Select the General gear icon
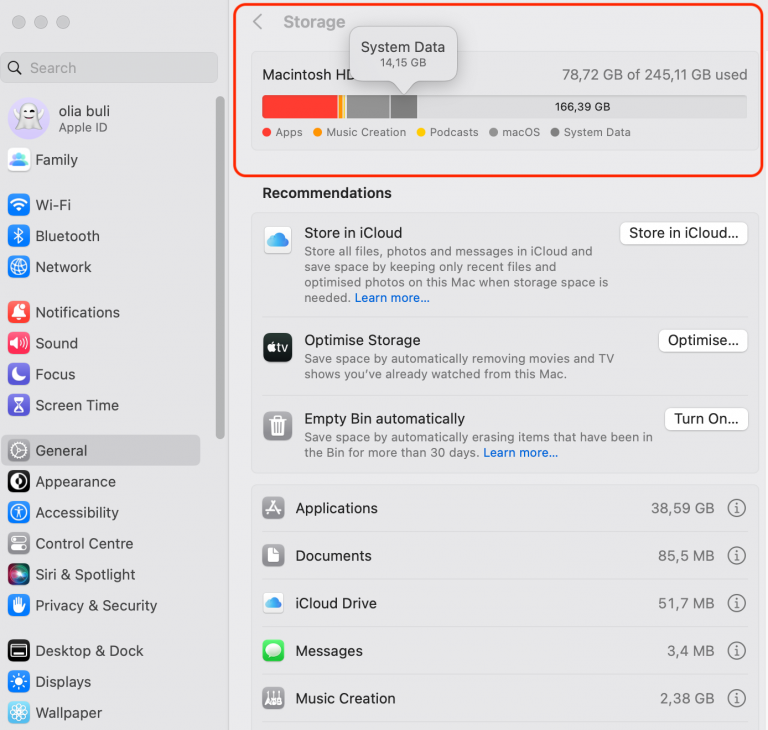This screenshot has height=730, width=768. (19, 450)
